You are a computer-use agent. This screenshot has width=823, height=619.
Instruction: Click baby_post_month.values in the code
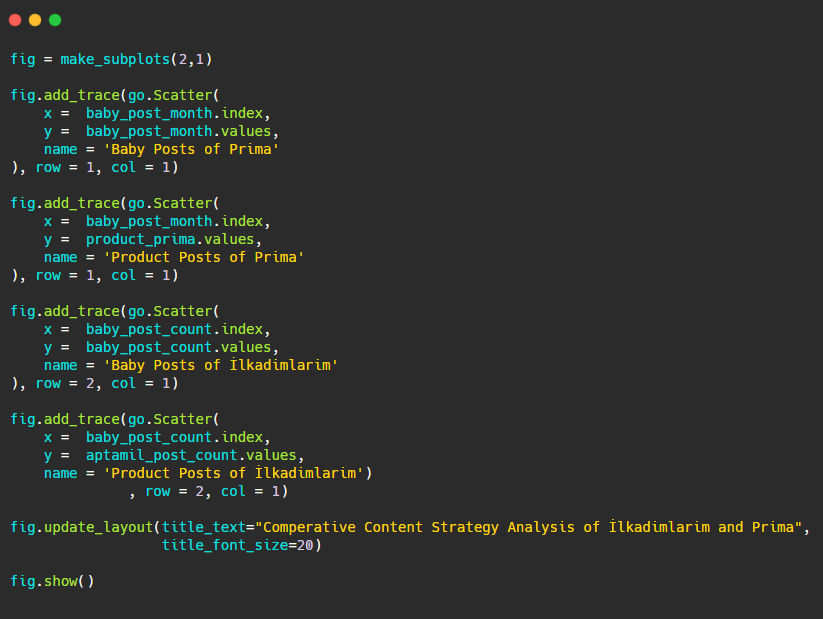tap(178, 131)
